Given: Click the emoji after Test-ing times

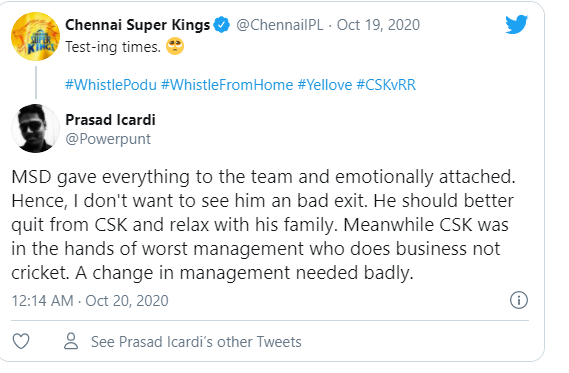Looking at the screenshot, I should click(x=175, y=47).
